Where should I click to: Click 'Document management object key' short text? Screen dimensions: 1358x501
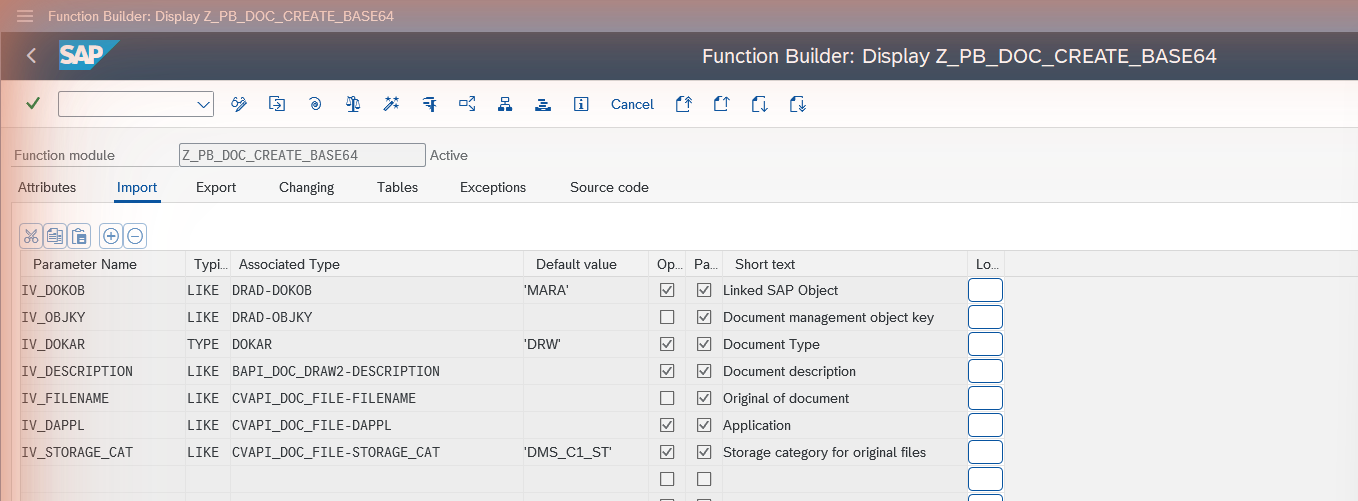828,317
